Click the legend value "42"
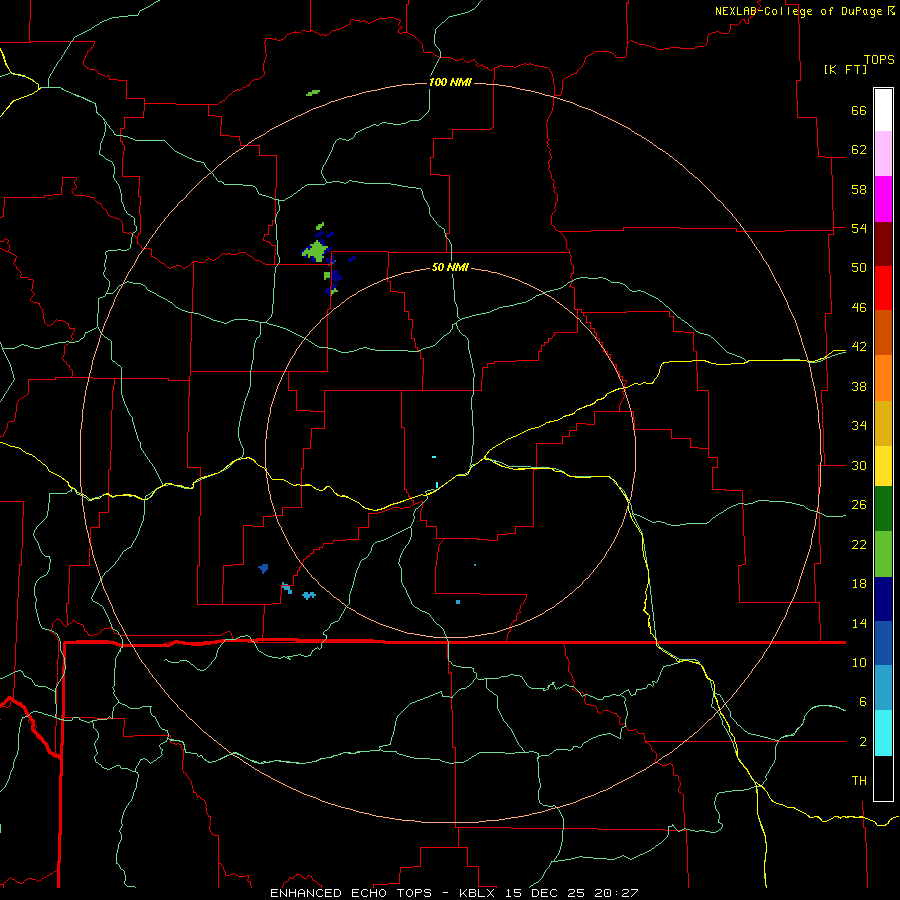Viewport: 900px width, 900px height. [859, 347]
